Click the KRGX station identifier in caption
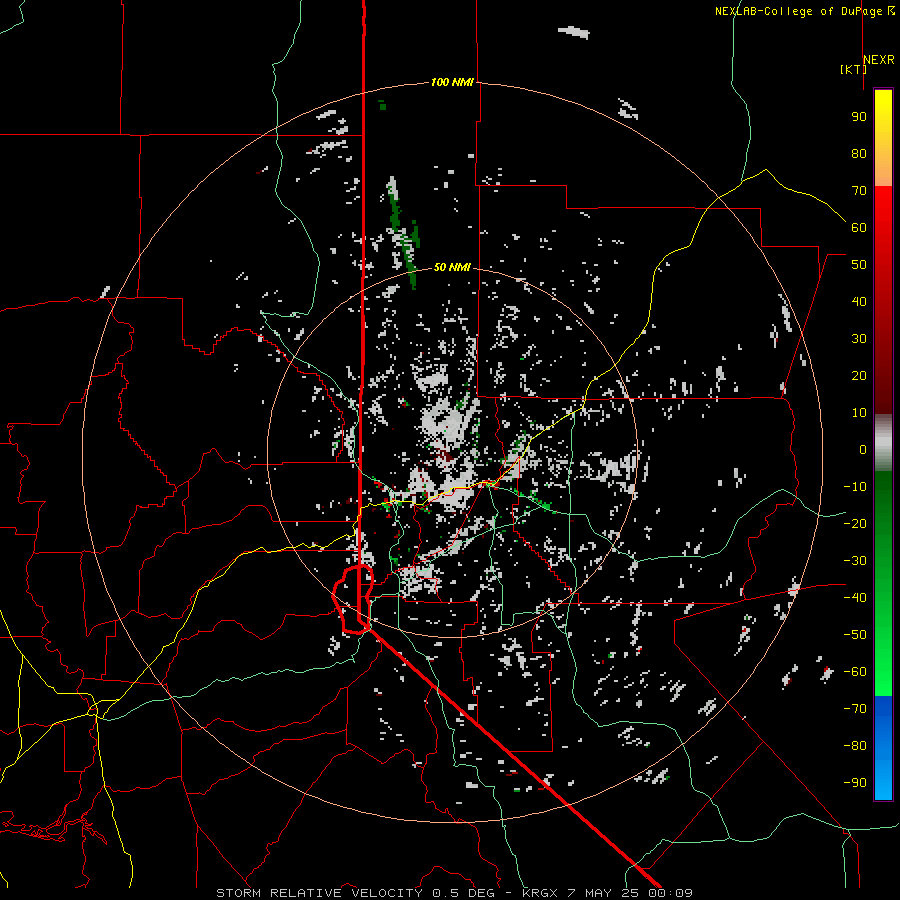 point(540,893)
